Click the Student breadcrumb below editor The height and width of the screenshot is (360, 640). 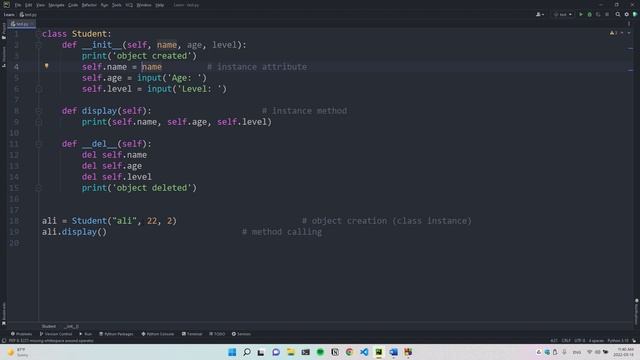pyautogui.click(x=49, y=326)
